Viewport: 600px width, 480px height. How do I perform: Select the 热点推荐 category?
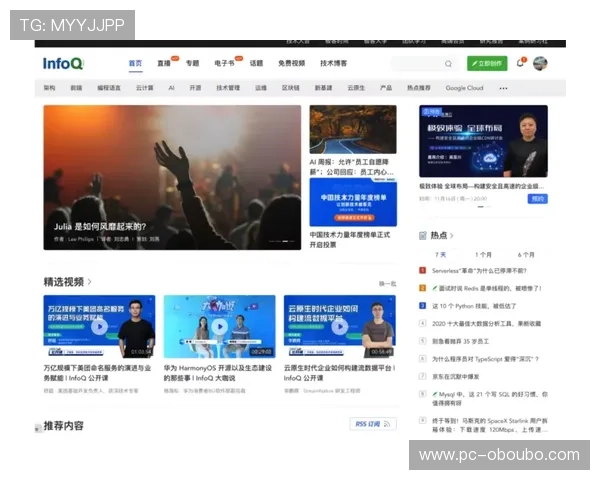419,88
